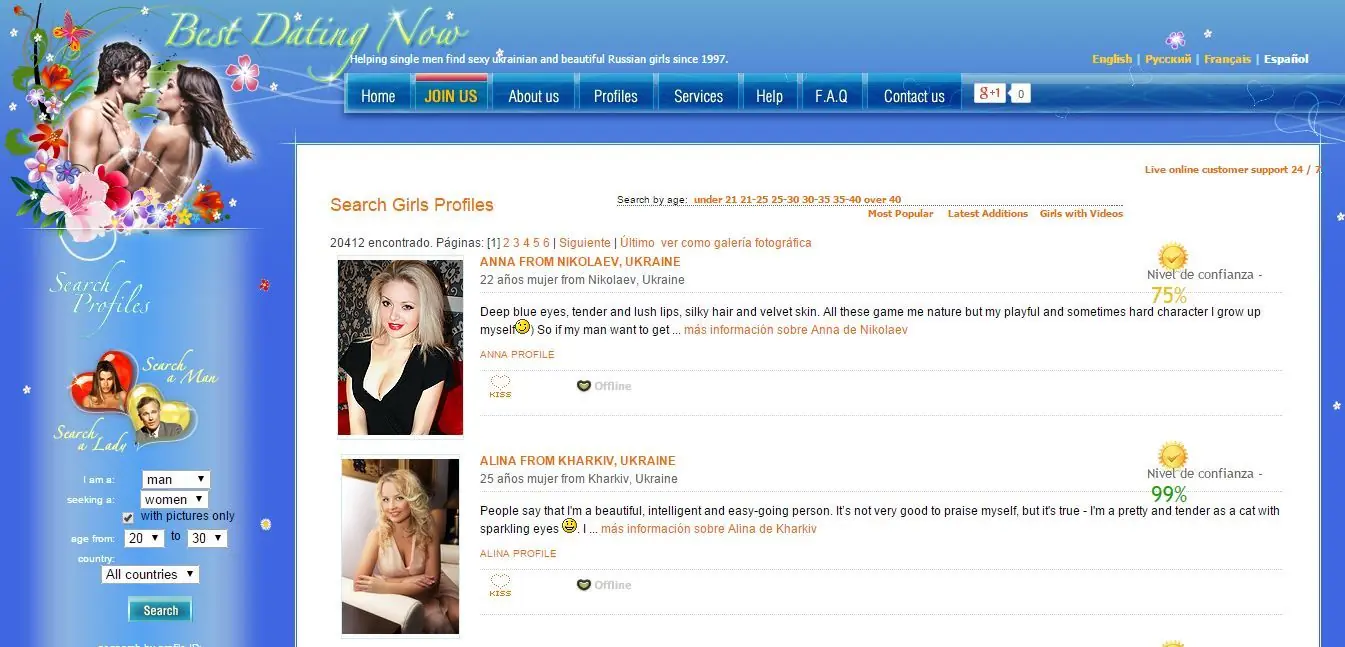
Task: Click the +1 count box showing 0
Action: coord(1020,93)
